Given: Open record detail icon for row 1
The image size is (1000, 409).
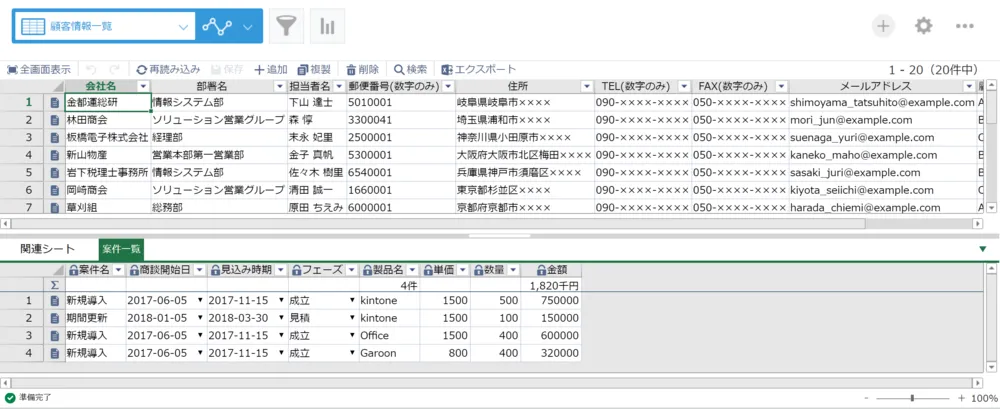Looking at the screenshot, I should pos(55,102).
